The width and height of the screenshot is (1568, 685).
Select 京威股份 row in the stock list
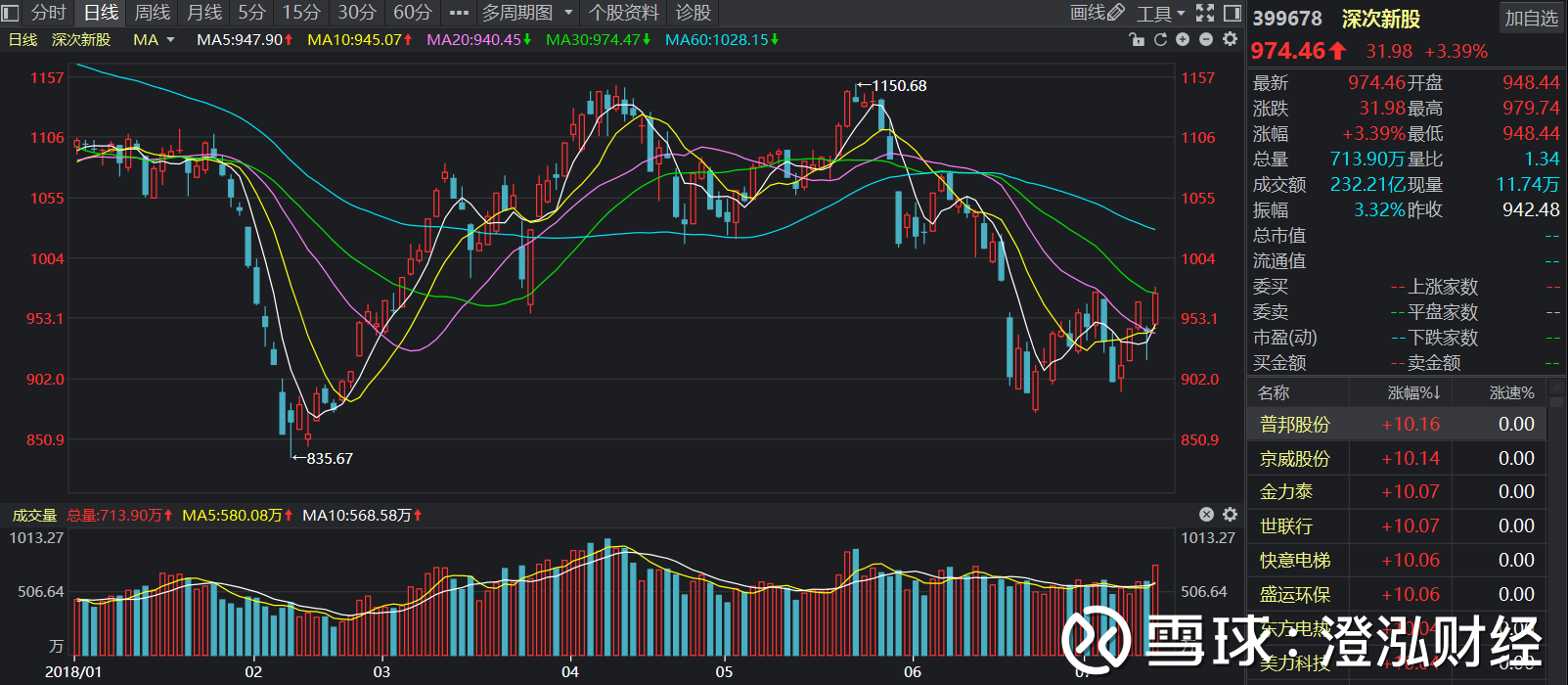coord(1295,459)
